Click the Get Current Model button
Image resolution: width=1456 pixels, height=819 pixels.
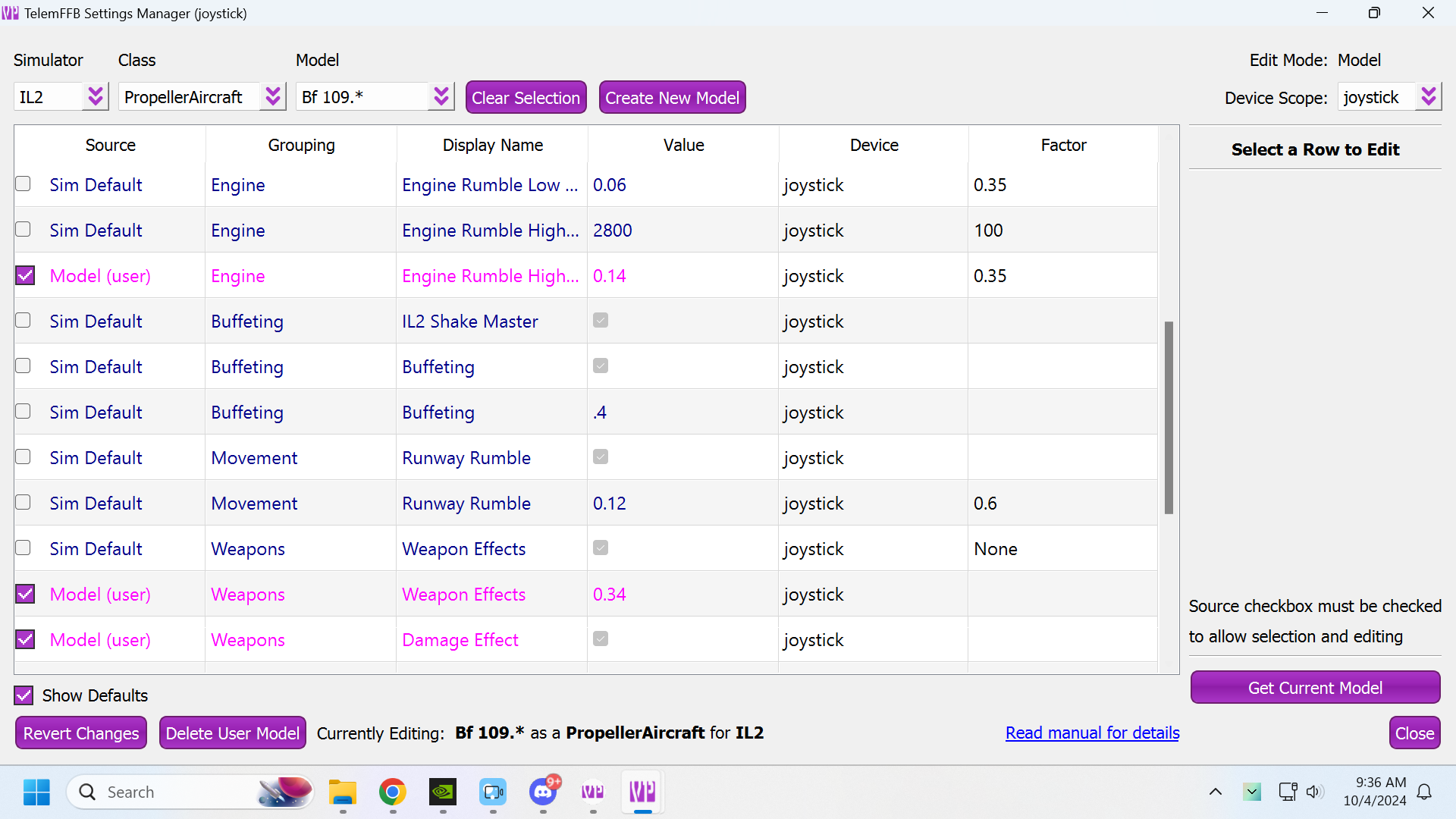pos(1315,688)
